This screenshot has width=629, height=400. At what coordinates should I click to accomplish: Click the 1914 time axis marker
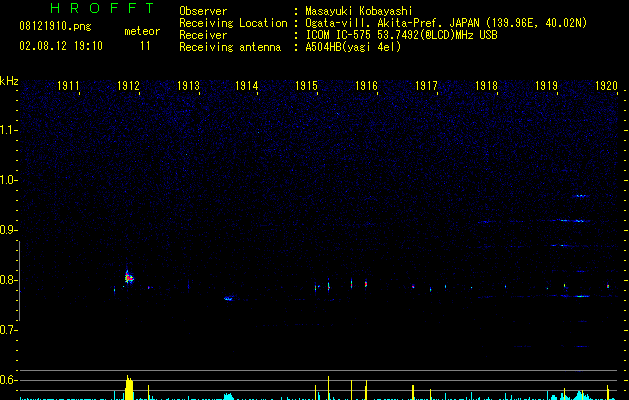[246, 85]
